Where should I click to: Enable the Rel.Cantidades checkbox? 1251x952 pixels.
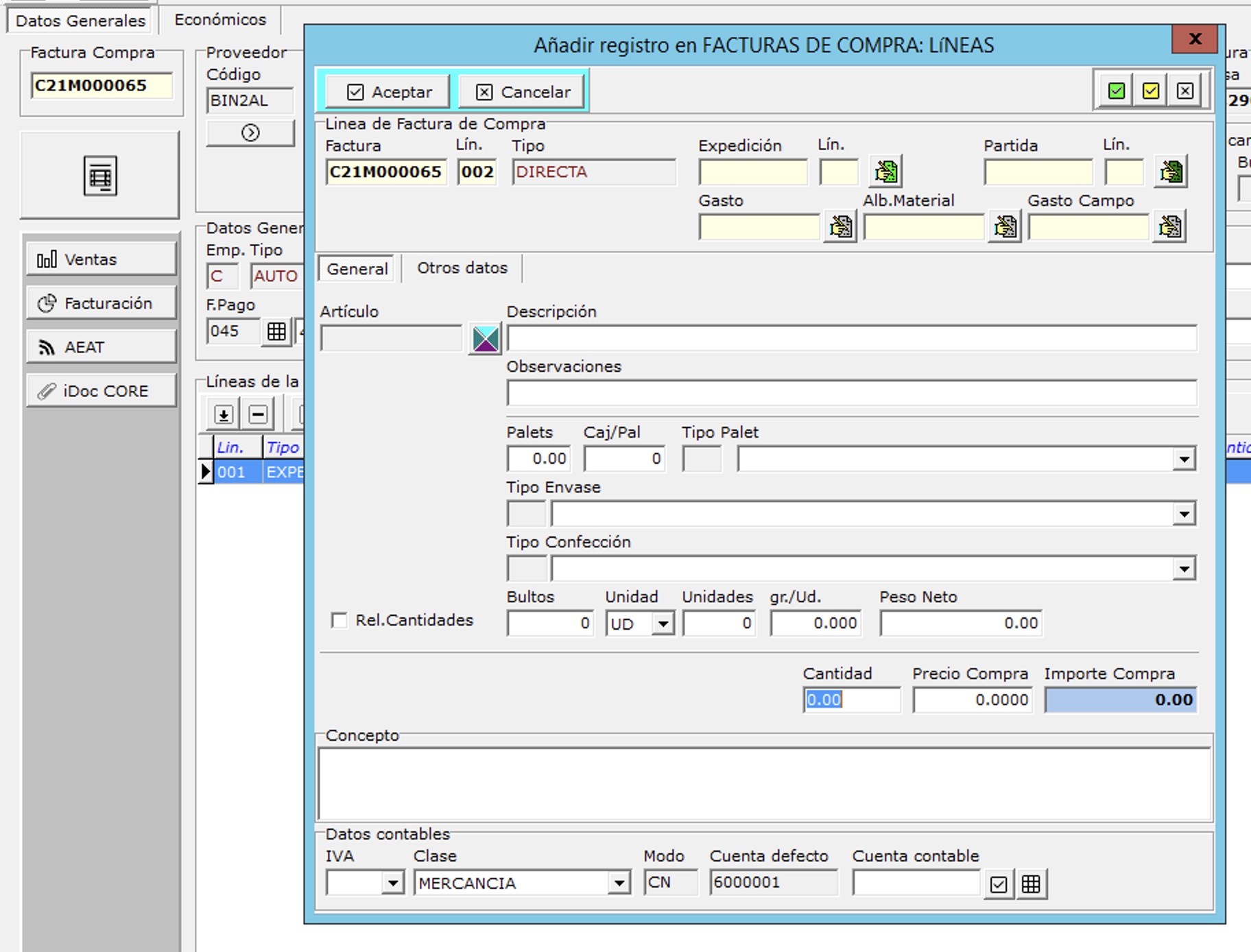pyautogui.click(x=339, y=621)
